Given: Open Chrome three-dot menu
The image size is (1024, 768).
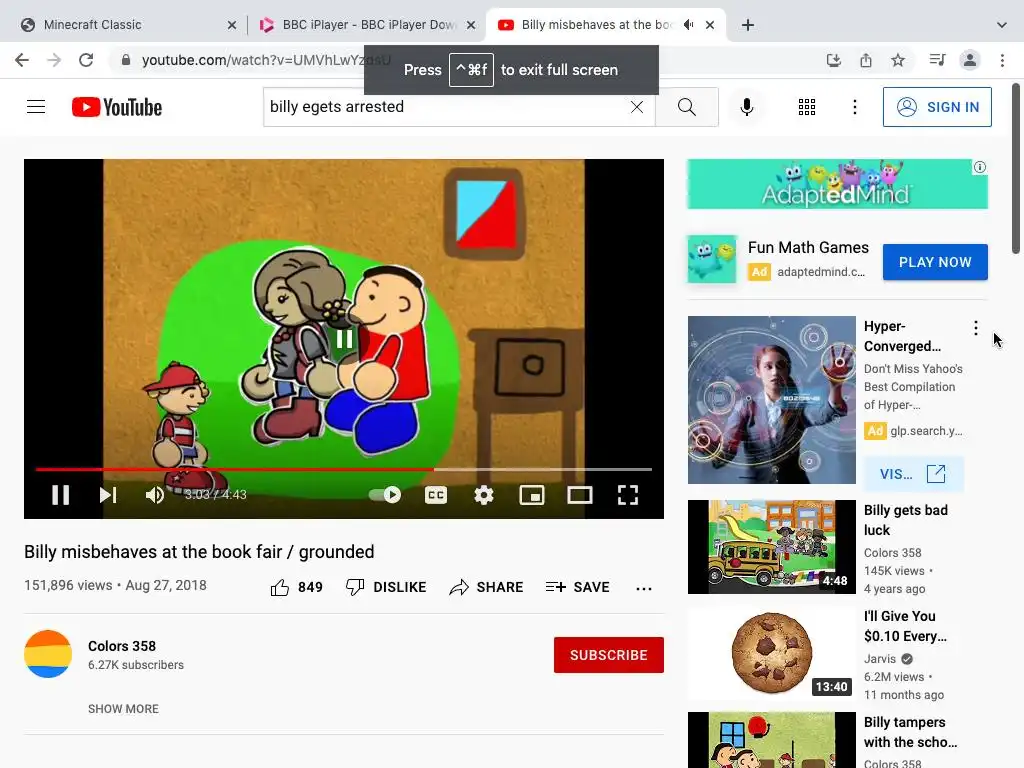Looking at the screenshot, I should (1002, 60).
